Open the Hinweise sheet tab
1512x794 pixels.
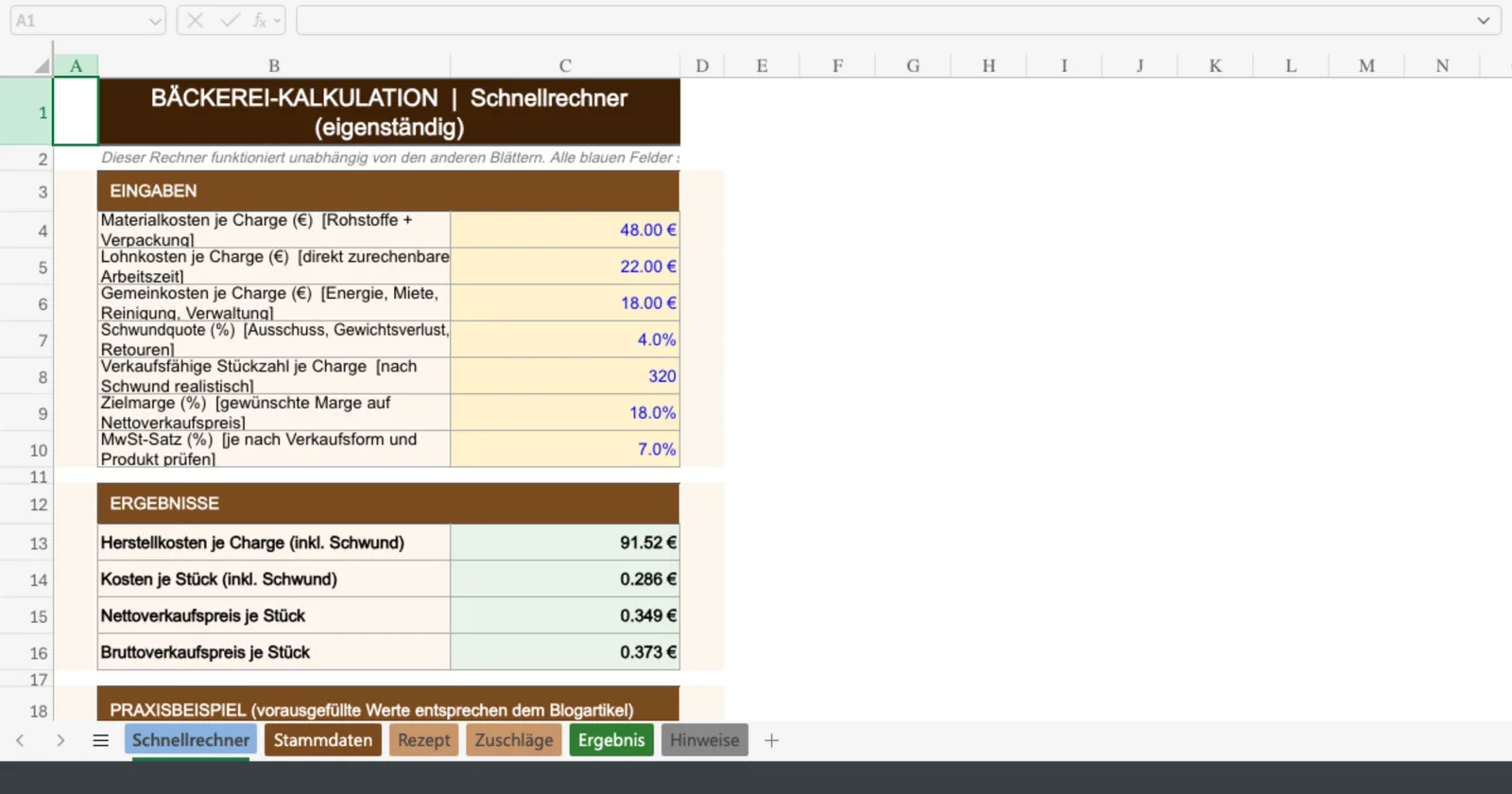[705, 740]
